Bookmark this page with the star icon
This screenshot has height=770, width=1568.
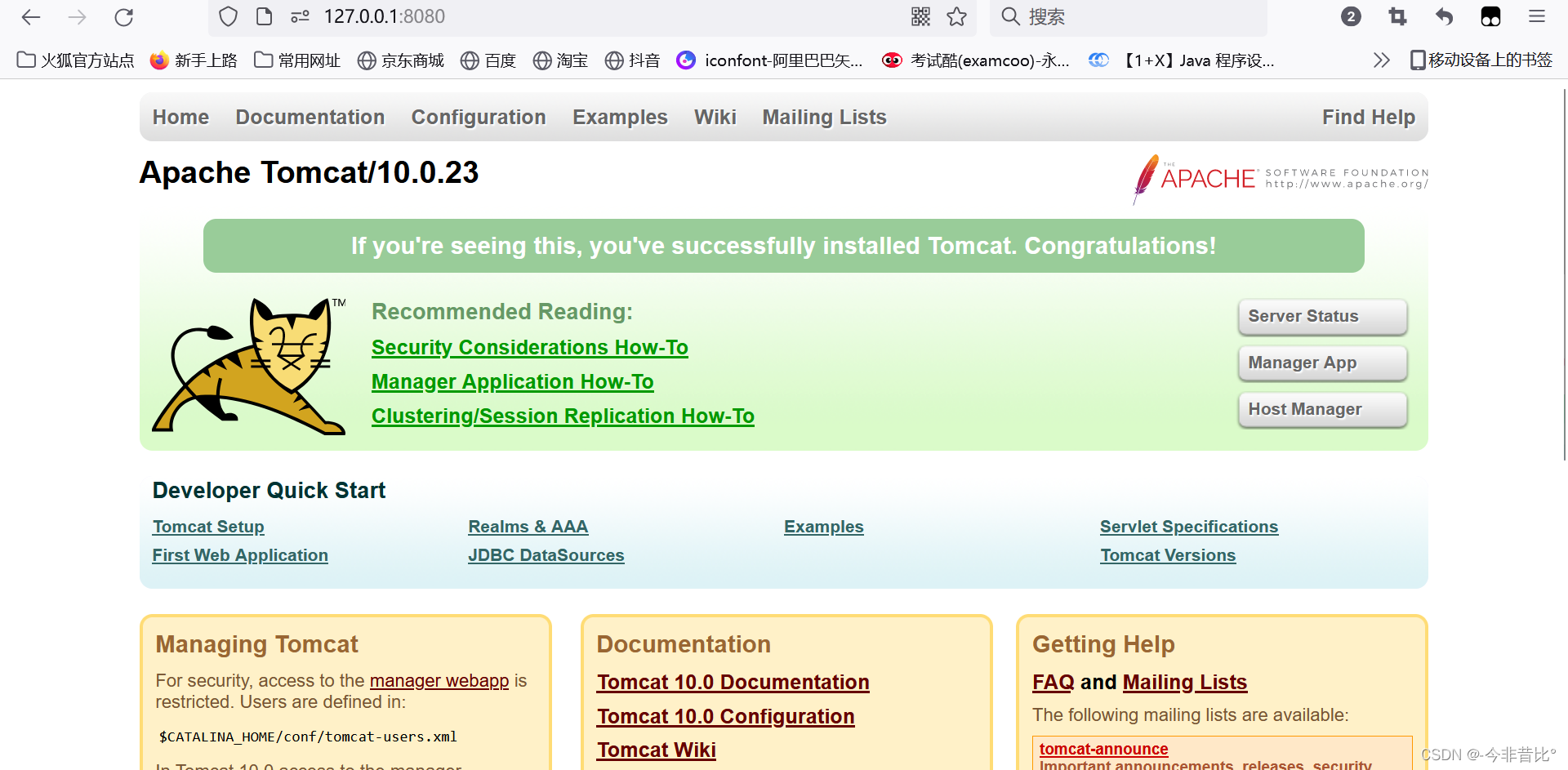point(957,16)
